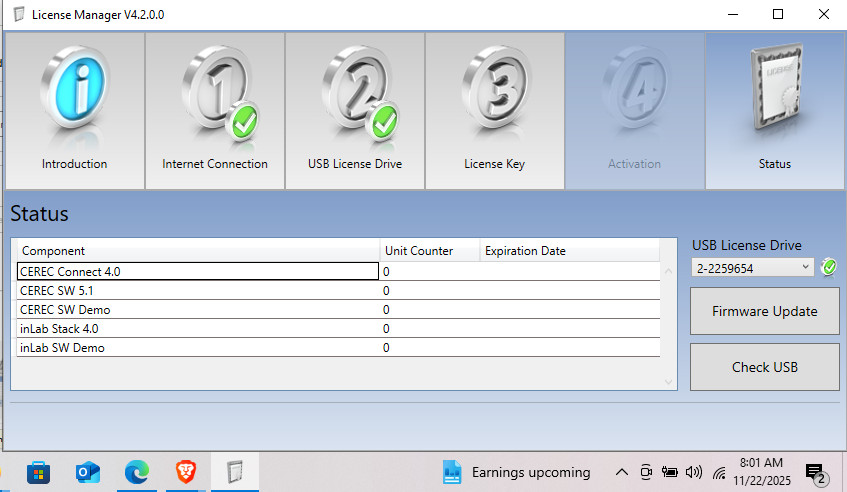Open Microsoft Edge from the taskbar
Screen dimensions: 847x492
coord(137,473)
